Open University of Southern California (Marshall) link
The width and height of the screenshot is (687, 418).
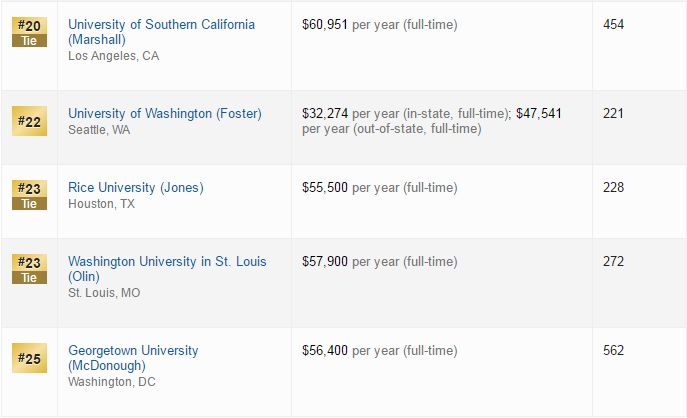pyautogui.click(x=161, y=32)
